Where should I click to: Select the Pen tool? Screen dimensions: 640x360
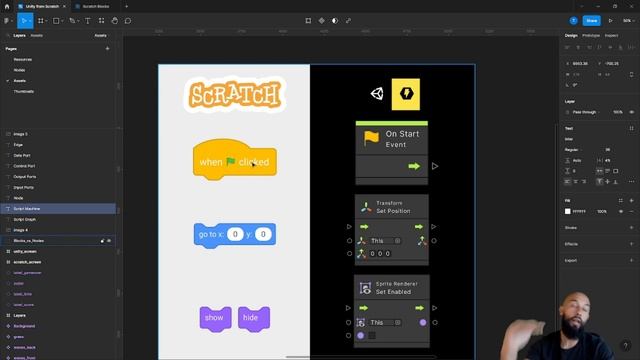(x=72, y=21)
